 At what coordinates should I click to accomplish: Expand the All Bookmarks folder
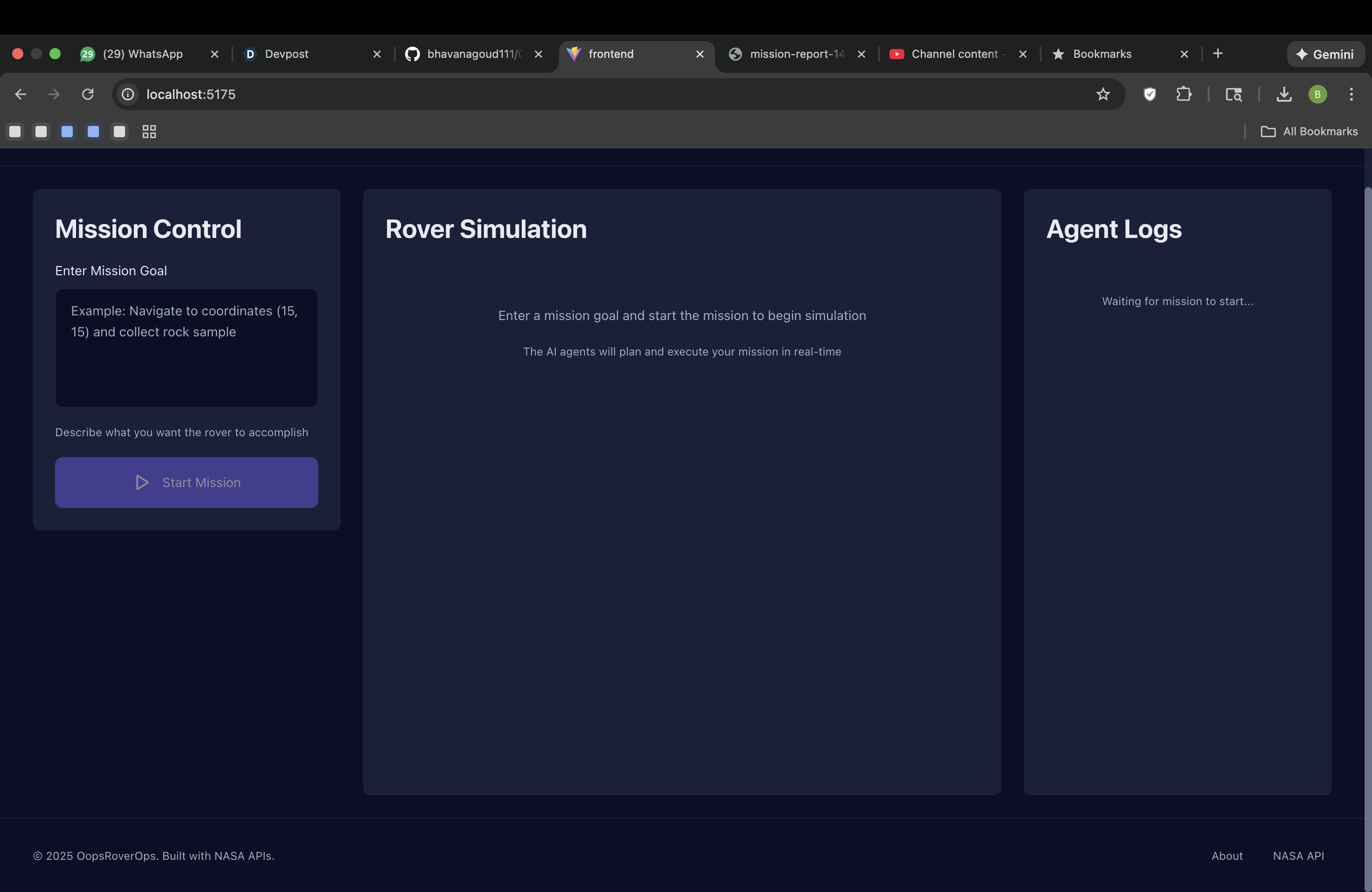[x=1309, y=132]
